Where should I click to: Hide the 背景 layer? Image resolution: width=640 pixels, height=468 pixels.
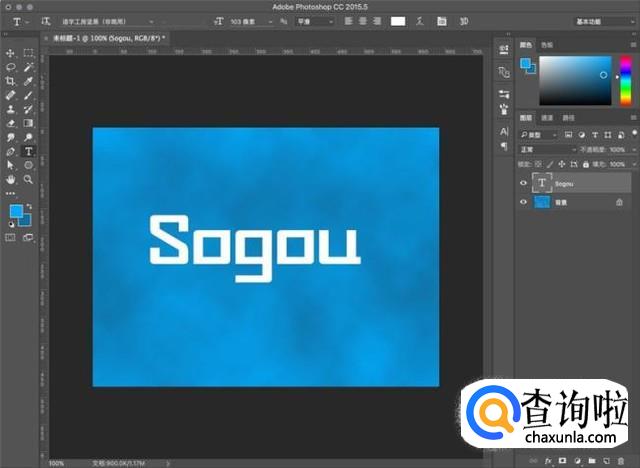coord(522,202)
